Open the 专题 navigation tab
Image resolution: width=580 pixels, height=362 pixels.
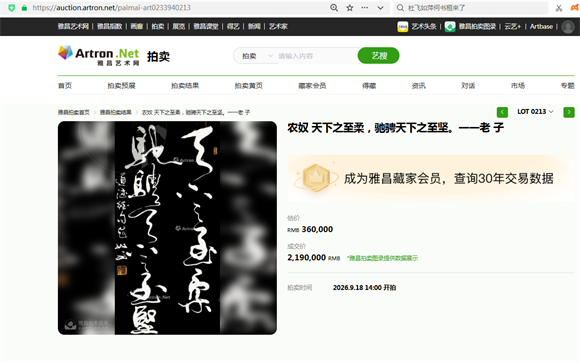pyautogui.click(x=567, y=86)
